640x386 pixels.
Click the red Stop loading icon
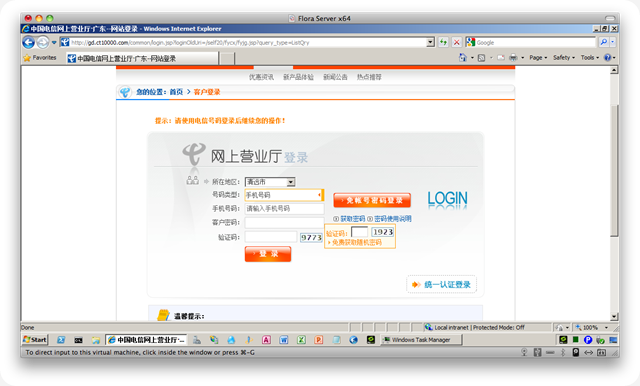click(x=457, y=42)
